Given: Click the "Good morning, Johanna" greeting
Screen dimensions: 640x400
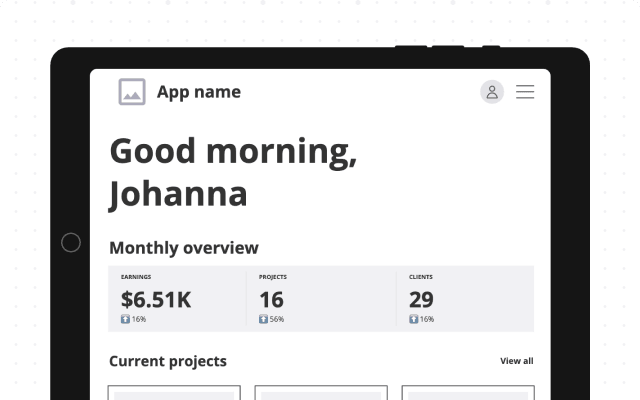Looking at the screenshot, I should [232, 172].
